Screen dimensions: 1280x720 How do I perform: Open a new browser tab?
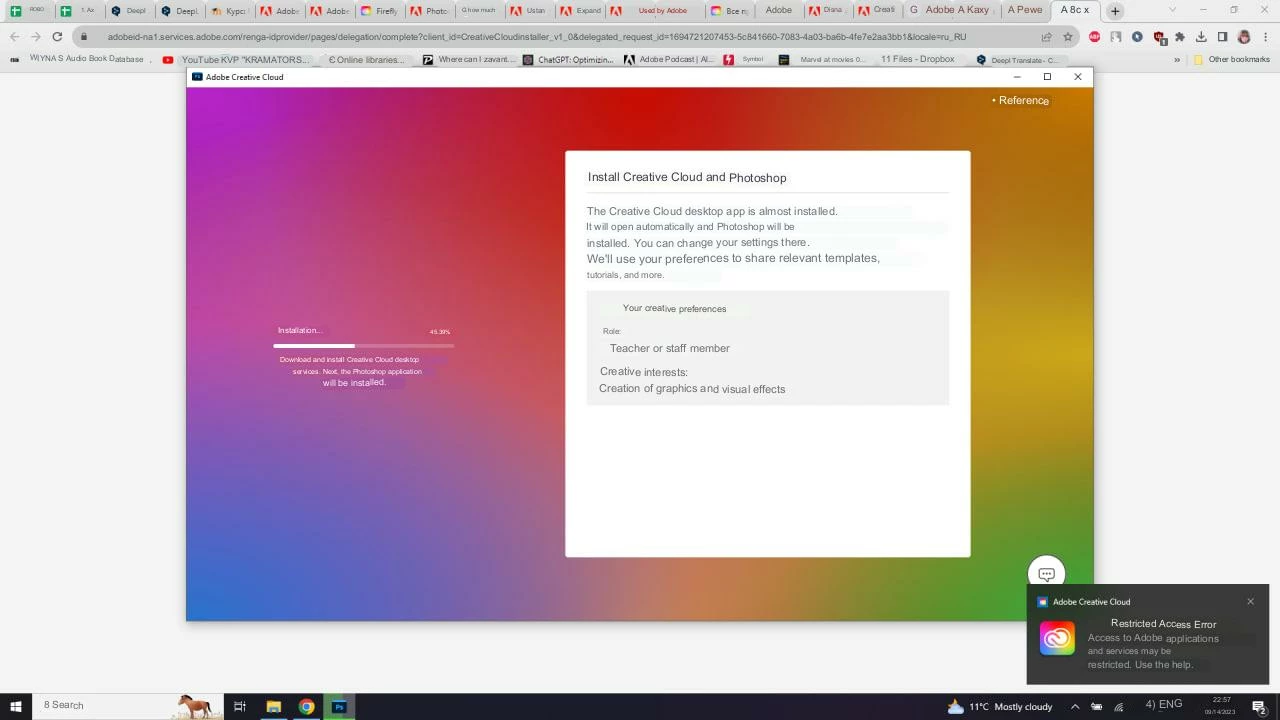coord(1115,11)
